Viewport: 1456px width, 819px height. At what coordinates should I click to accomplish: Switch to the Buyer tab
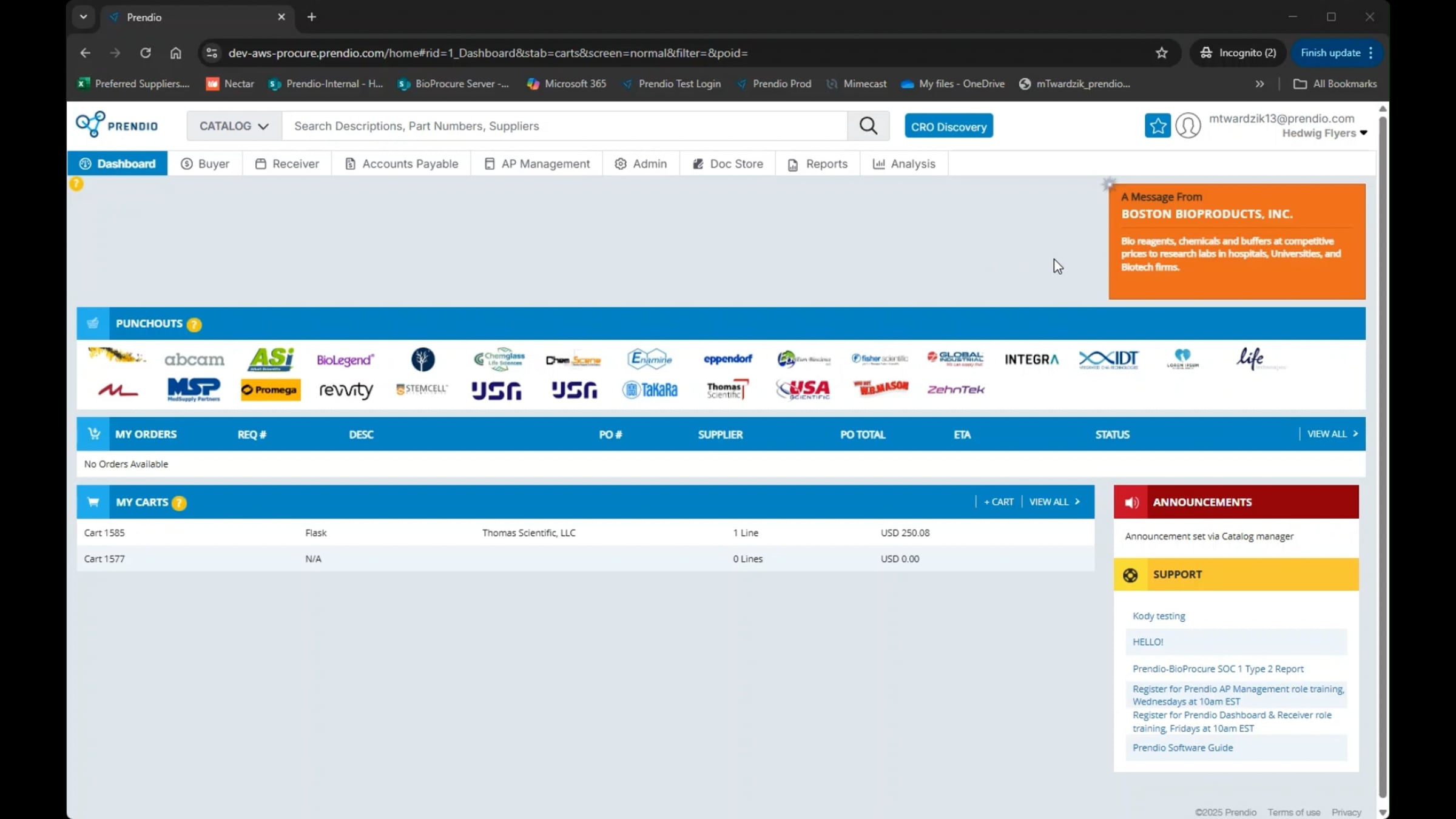coord(205,164)
